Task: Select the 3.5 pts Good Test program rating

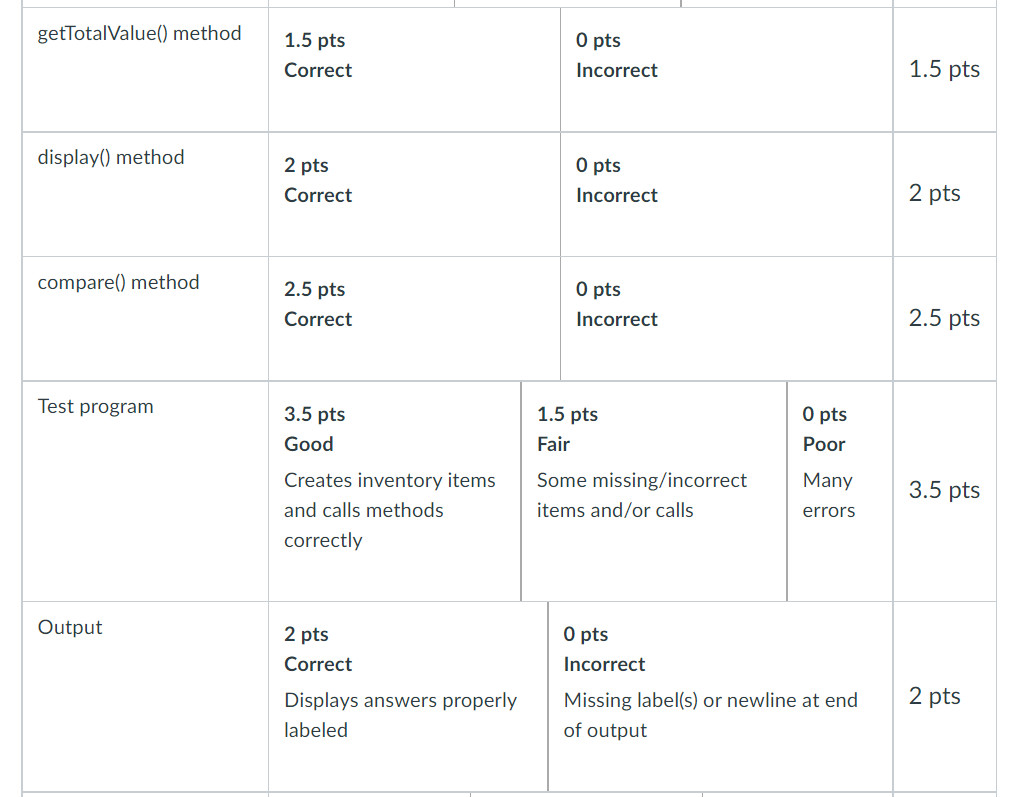Action: tap(394, 491)
